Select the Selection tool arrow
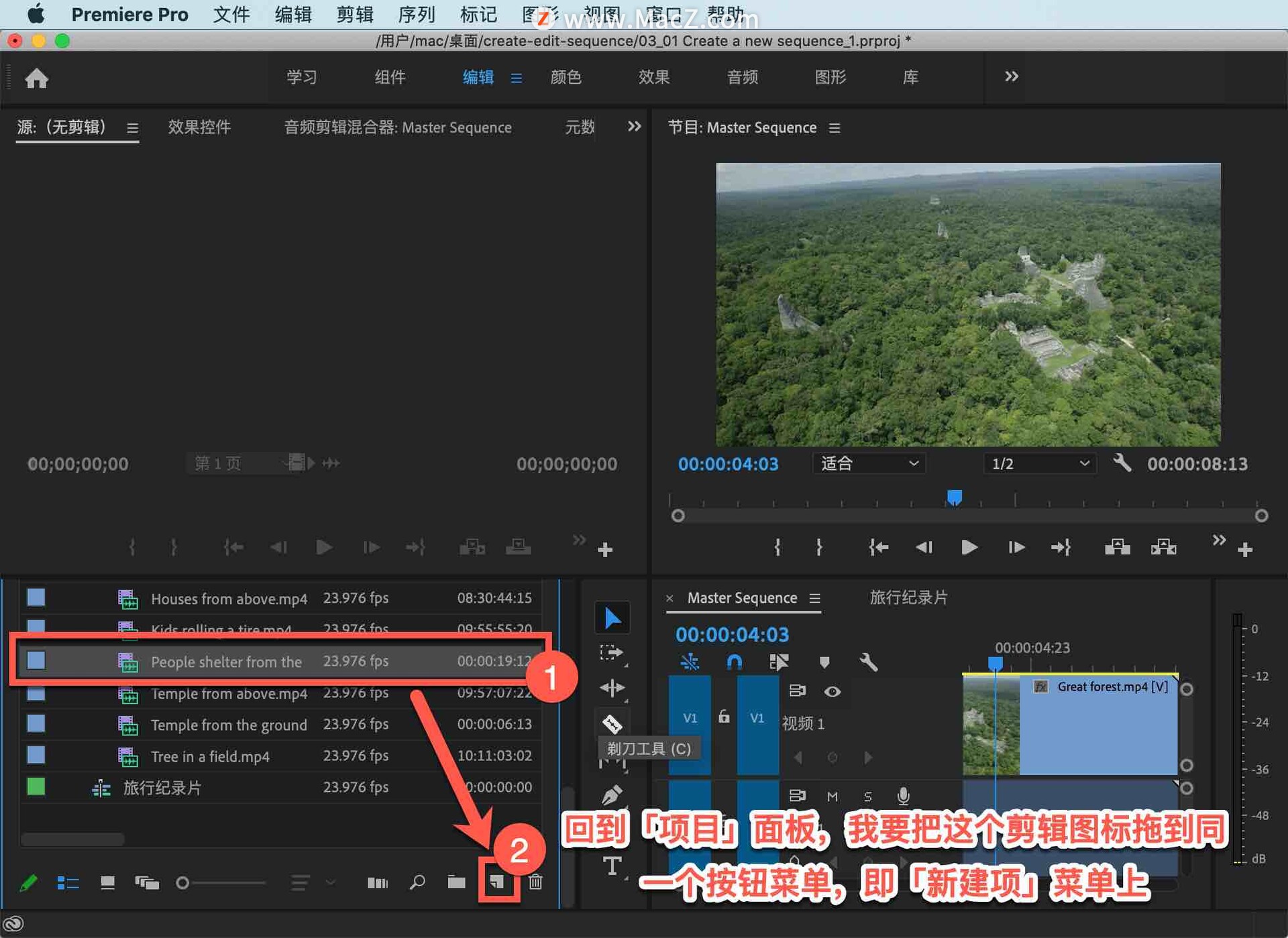This screenshot has width=1288, height=938. [612, 618]
